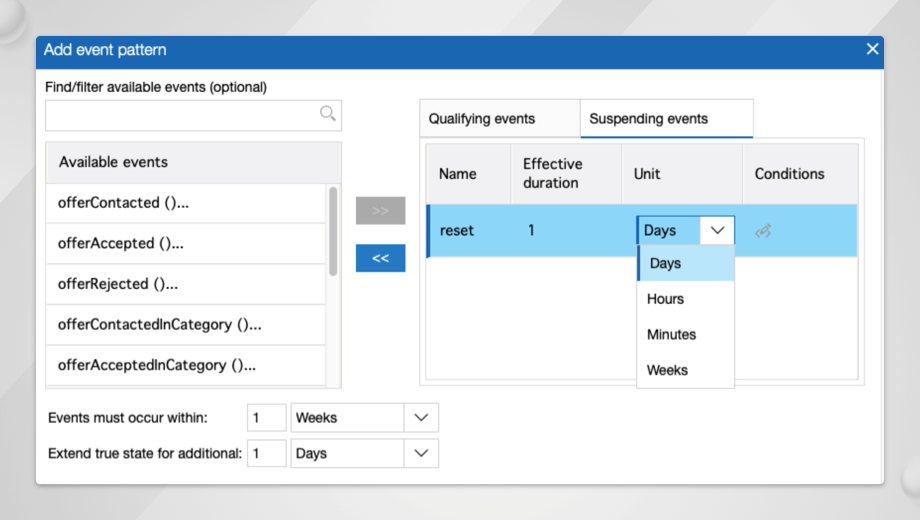Open the Weeks dropdown for events occurrence
920x520 pixels.
pos(420,418)
